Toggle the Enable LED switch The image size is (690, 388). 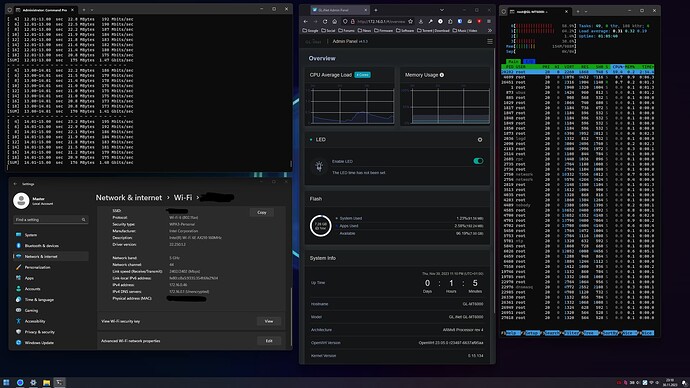478,161
